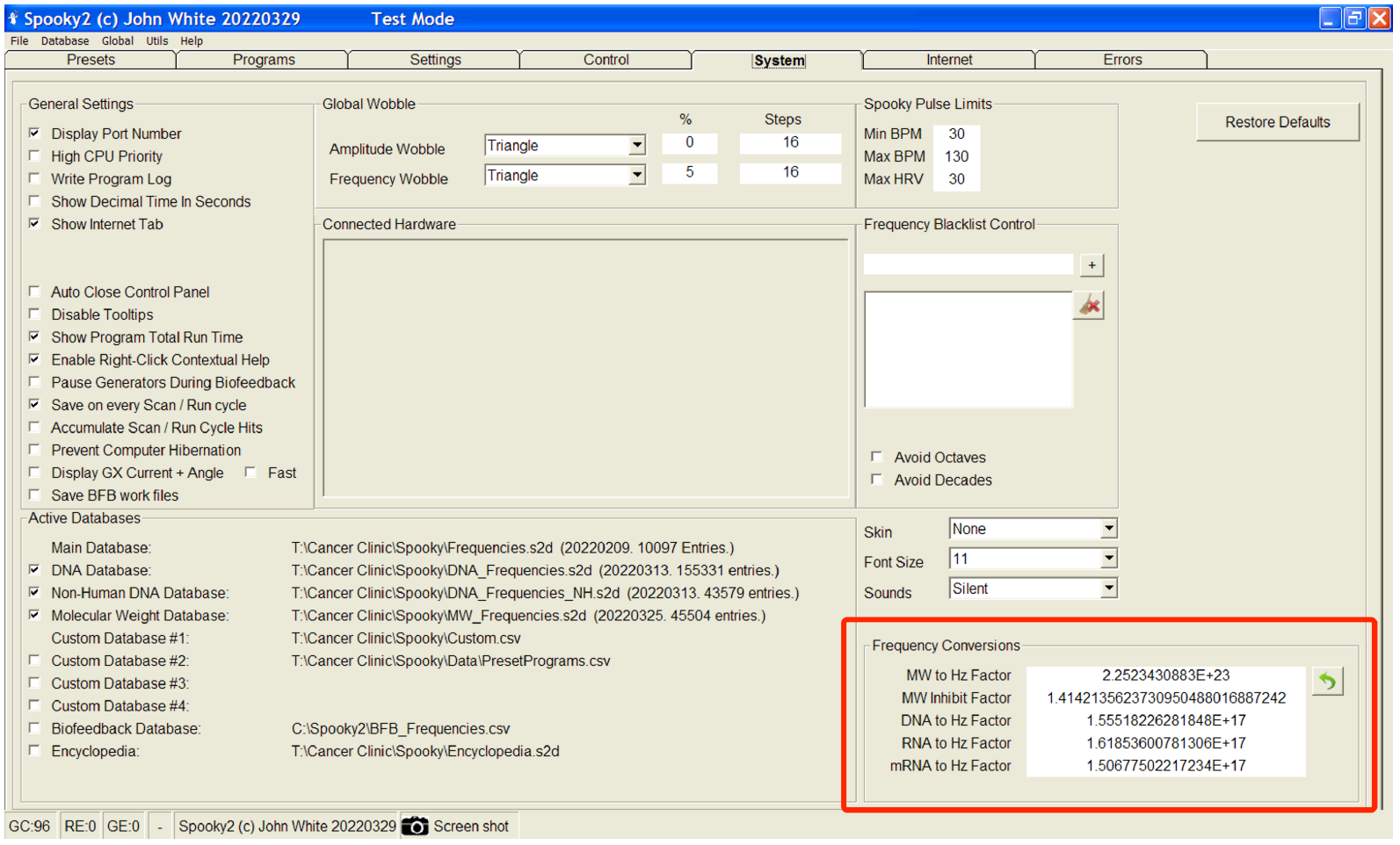Check Disable Tooltips option

pyautogui.click(x=34, y=314)
